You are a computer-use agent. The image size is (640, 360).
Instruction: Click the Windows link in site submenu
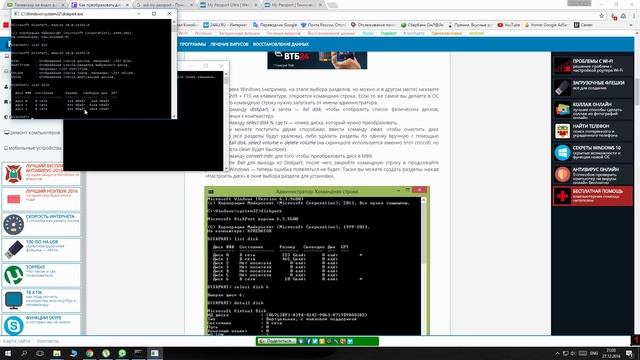click(x=203, y=33)
